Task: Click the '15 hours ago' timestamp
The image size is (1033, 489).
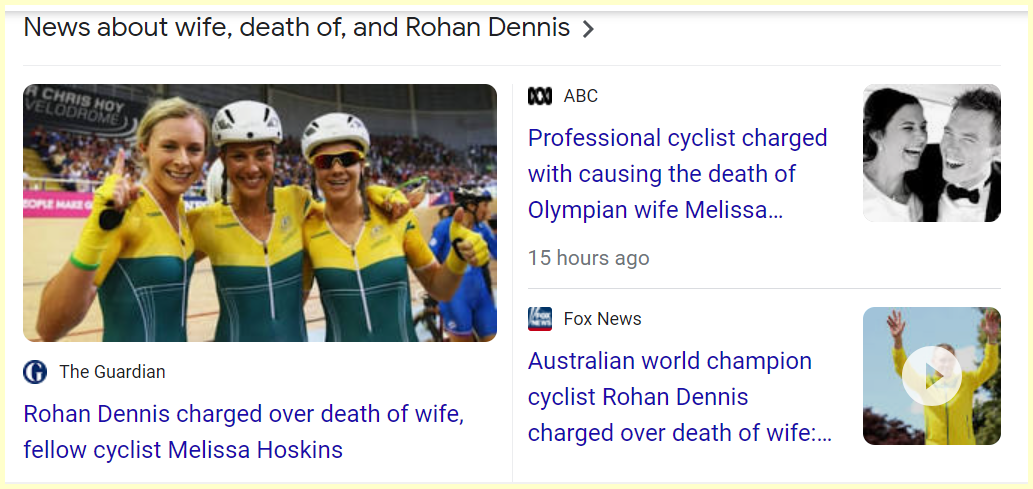Action: coord(588,258)
